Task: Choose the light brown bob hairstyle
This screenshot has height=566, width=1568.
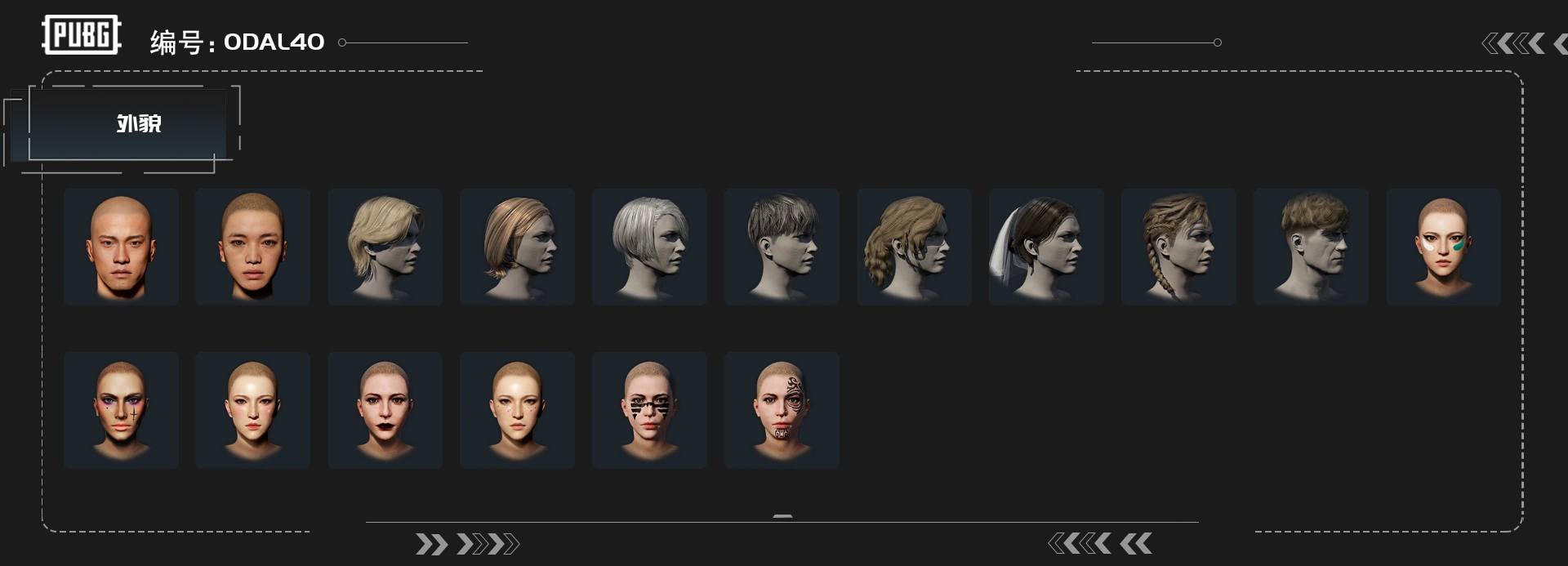Action: [x=517, y=247]
